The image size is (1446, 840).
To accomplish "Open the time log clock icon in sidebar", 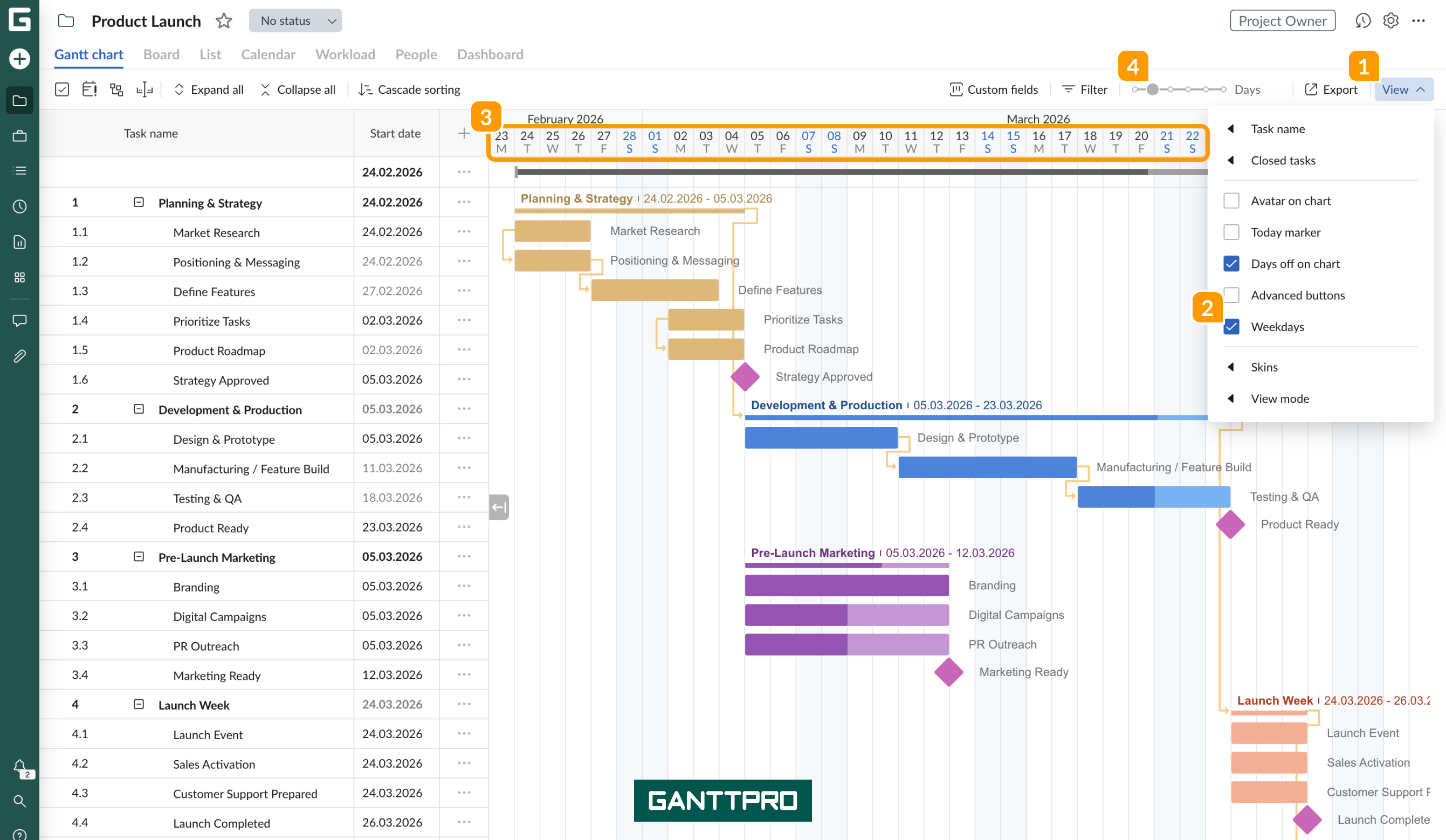I will pyautogui.click(x=19, y=206).
